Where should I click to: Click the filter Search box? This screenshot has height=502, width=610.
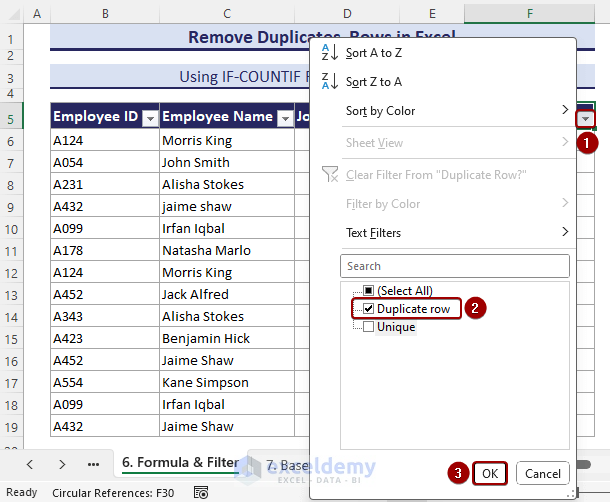coord(455,266)
